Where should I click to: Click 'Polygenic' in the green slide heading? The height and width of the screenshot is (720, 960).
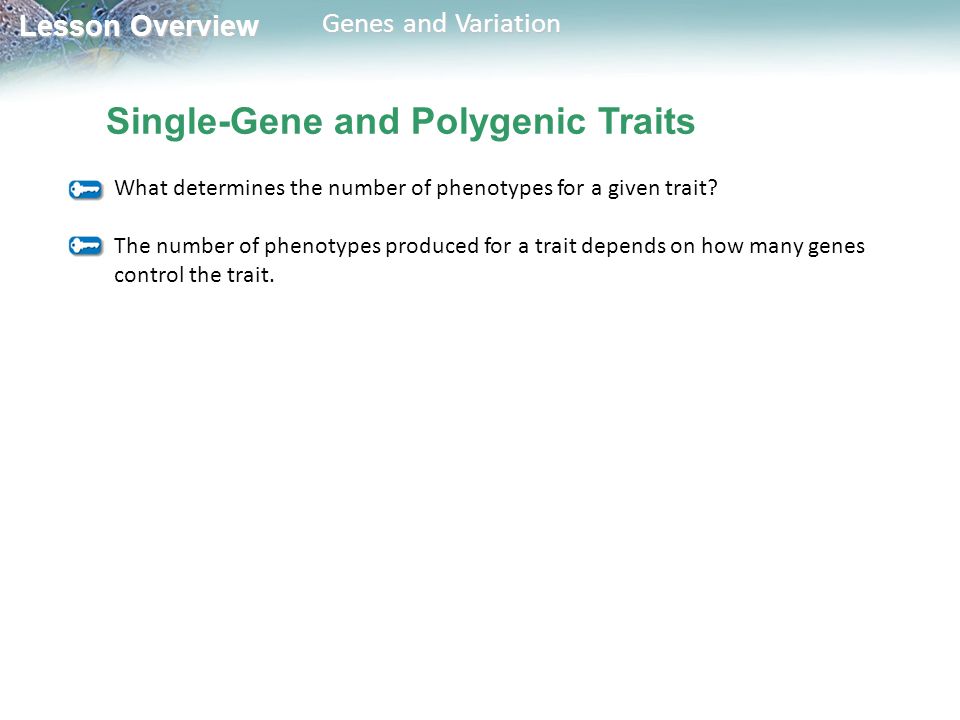coord(499,122)
